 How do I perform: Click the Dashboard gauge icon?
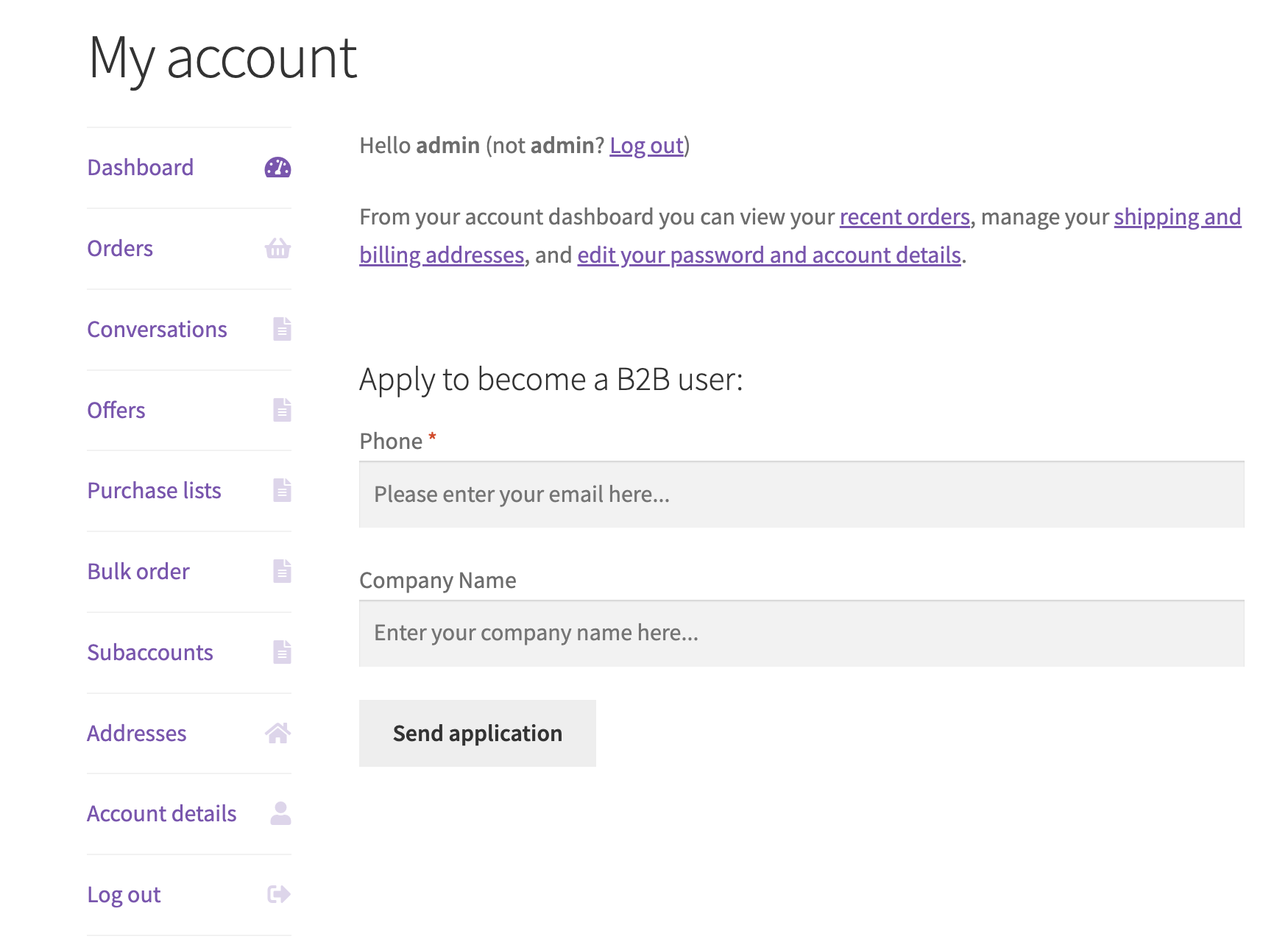point(277,168)
